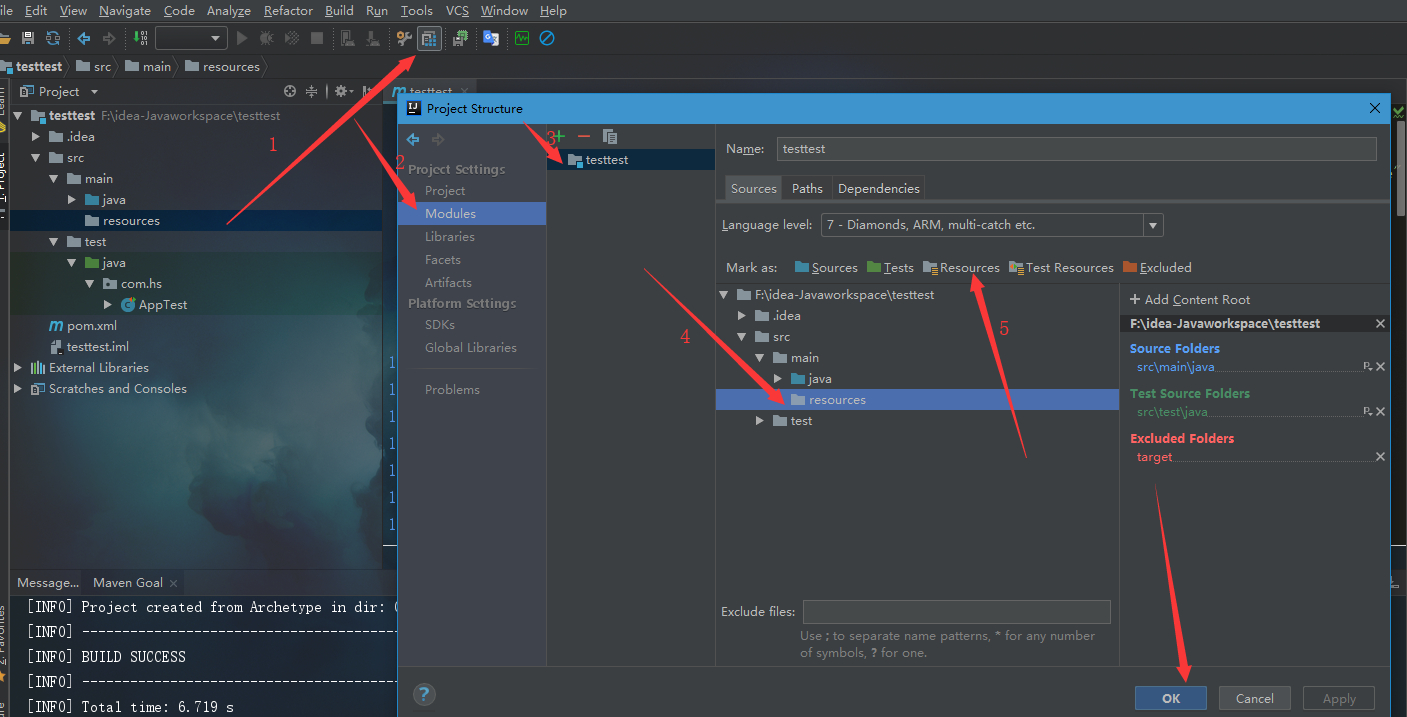Open the VCS menu
1407x717 pixels.
tap(457, 11)
